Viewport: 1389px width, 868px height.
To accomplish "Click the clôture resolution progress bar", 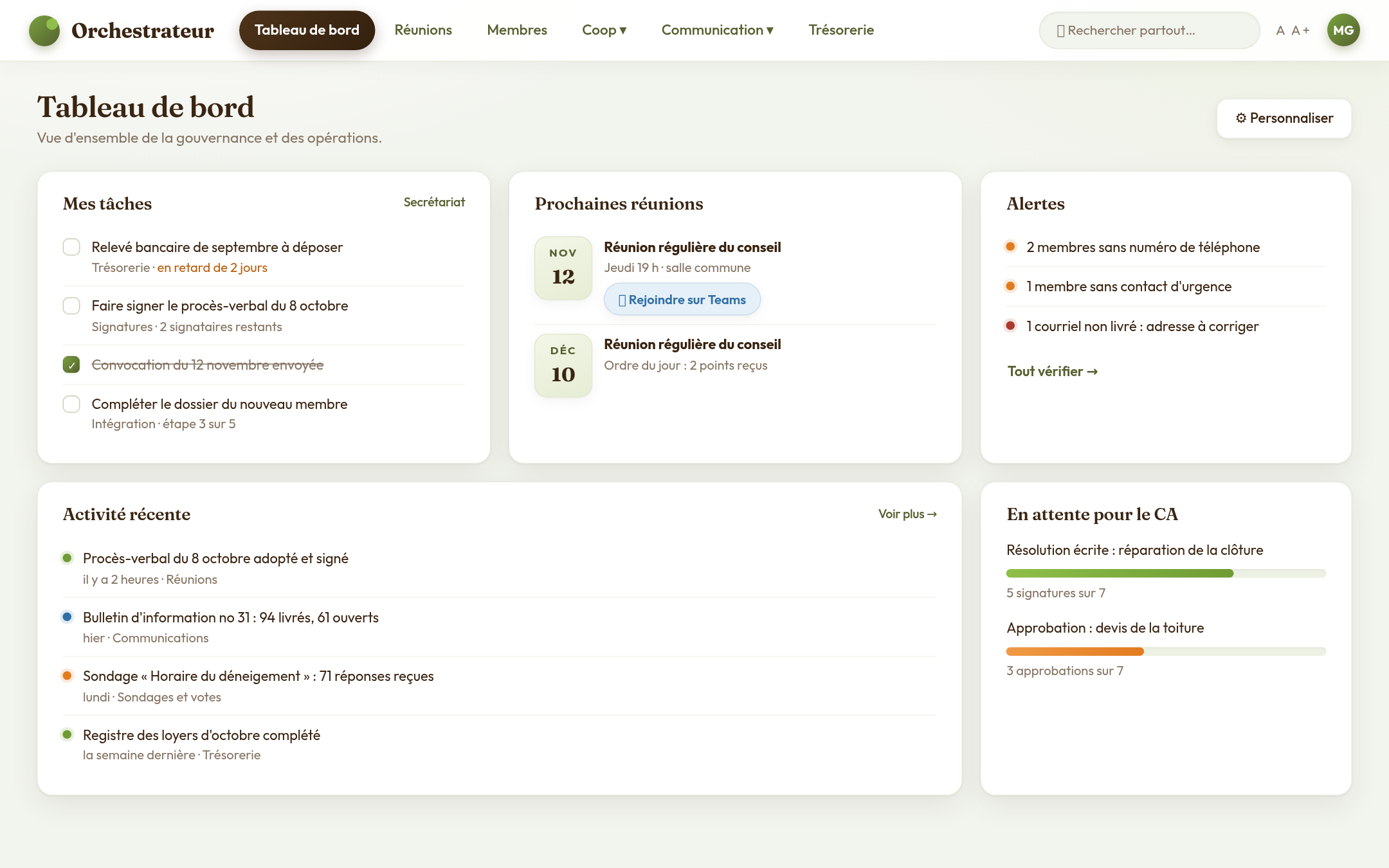I will pos(1166,573).
